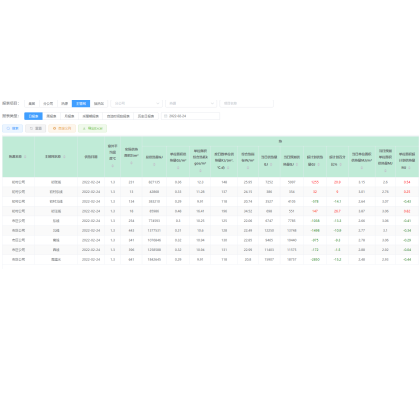420x399 pixels.
Task: Click the green export Excel button
Action: (x=92, y=128)
